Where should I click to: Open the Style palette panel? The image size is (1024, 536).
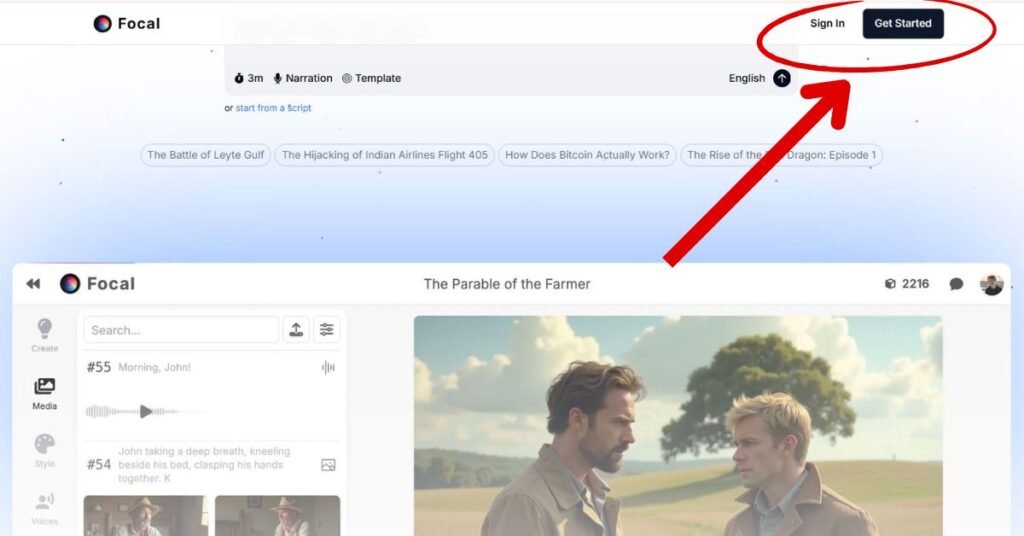pos(44,449)
